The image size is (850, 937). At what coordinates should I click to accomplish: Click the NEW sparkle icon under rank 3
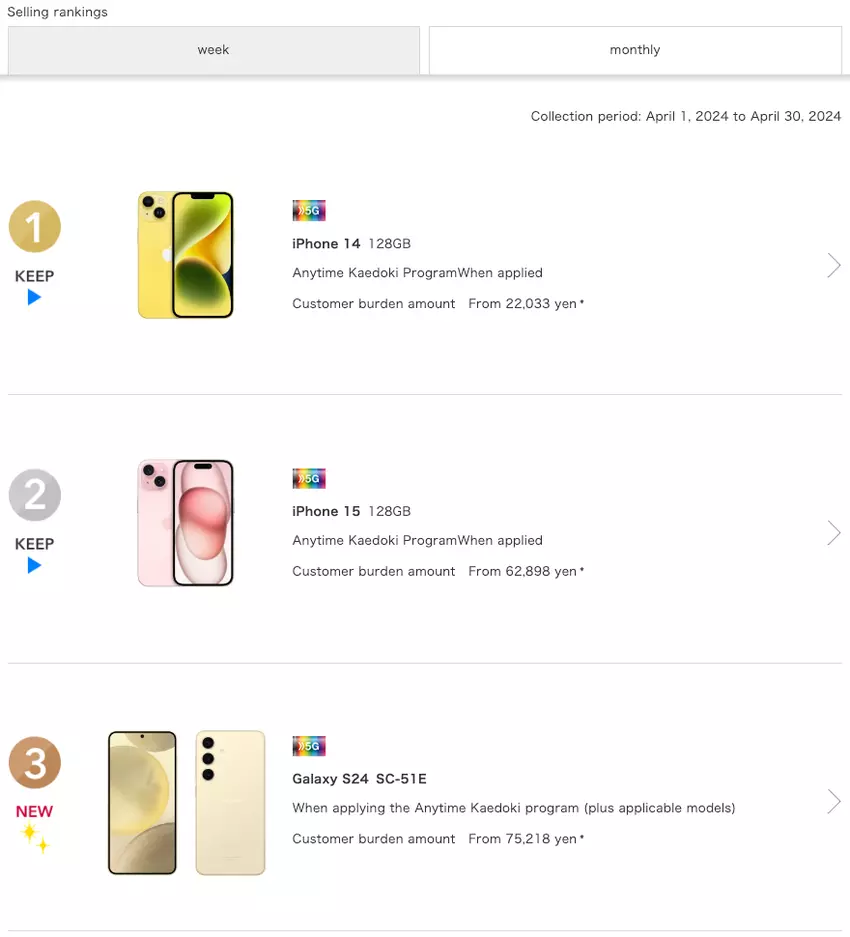35,838
